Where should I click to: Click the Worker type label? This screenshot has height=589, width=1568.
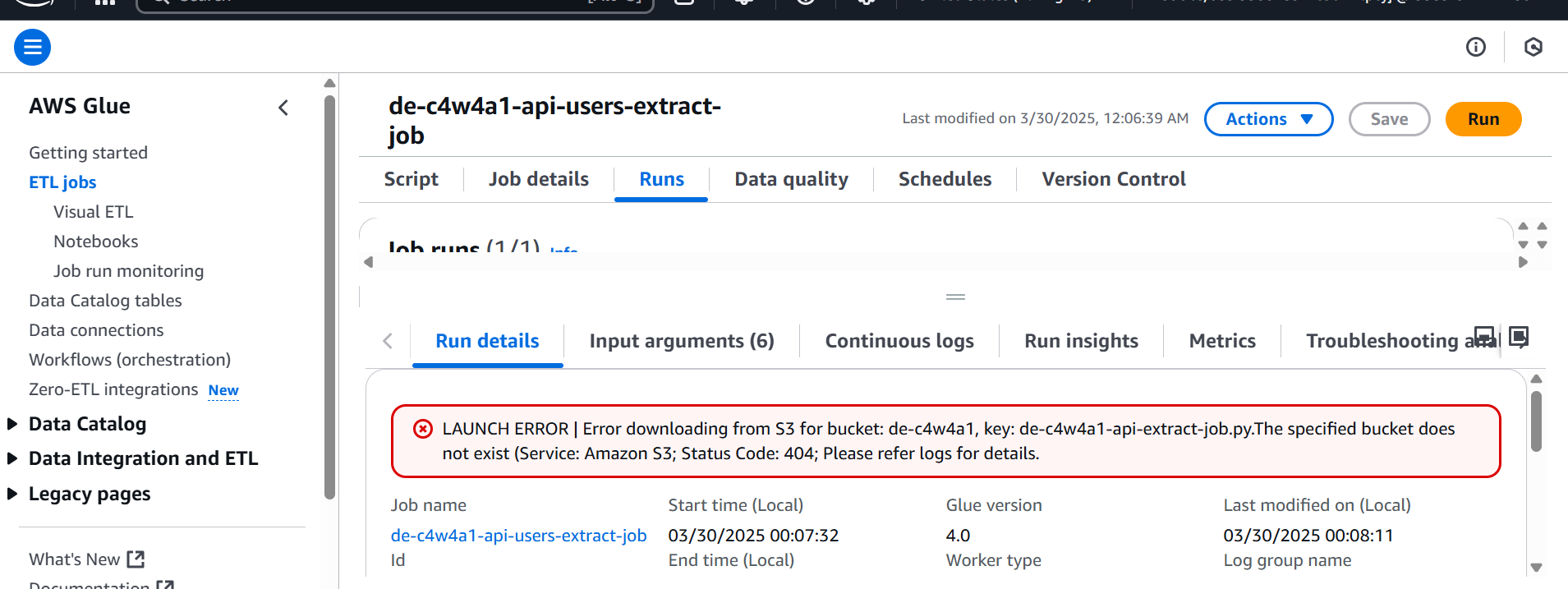(993, 560)
